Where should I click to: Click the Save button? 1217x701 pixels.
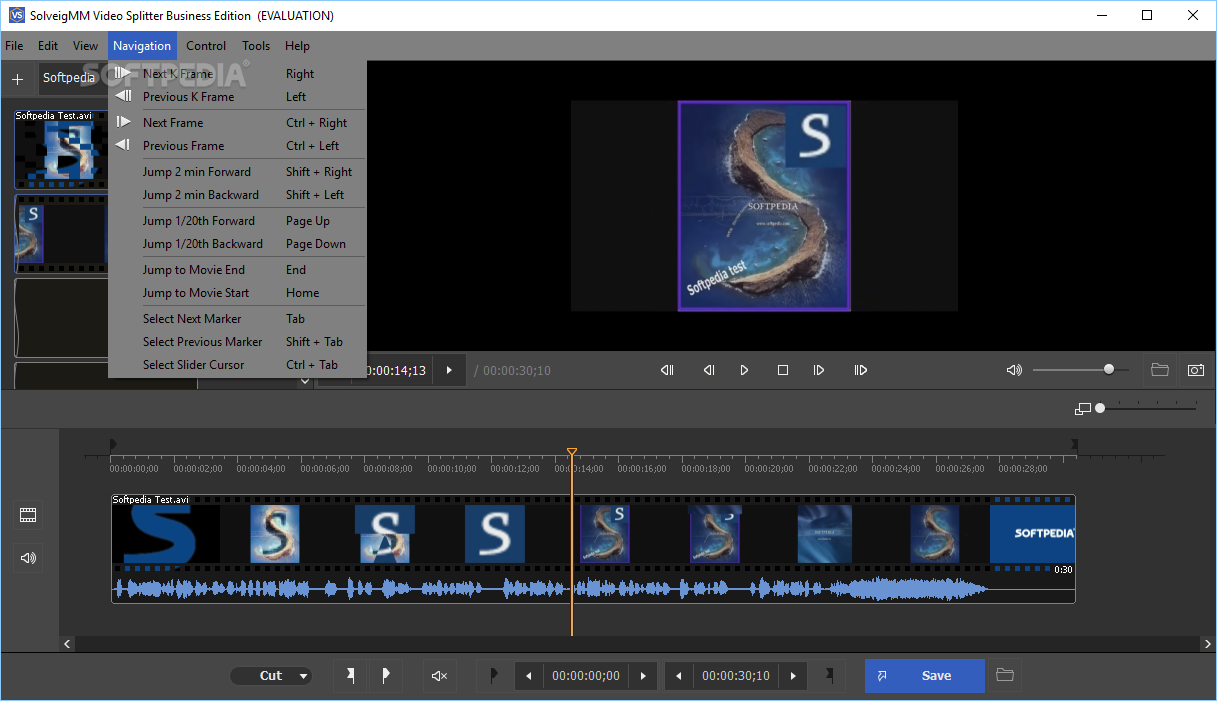pos(925,676)
